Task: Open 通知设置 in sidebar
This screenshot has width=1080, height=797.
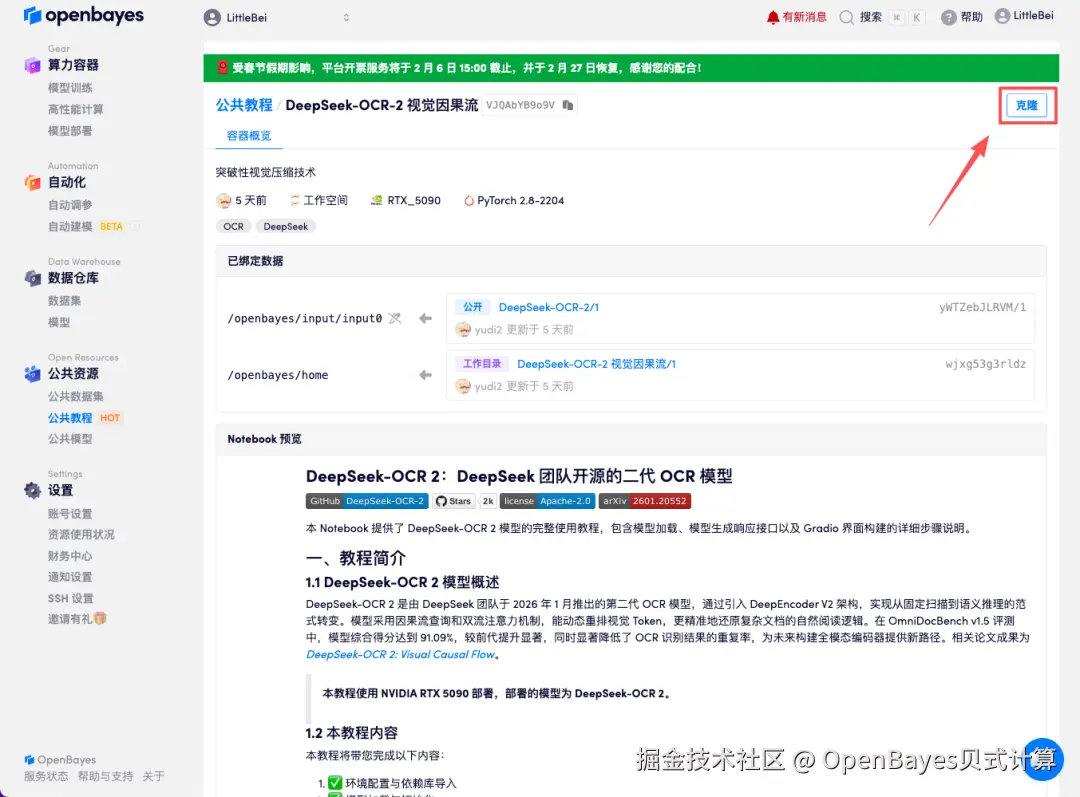Action: coord(70,577)
